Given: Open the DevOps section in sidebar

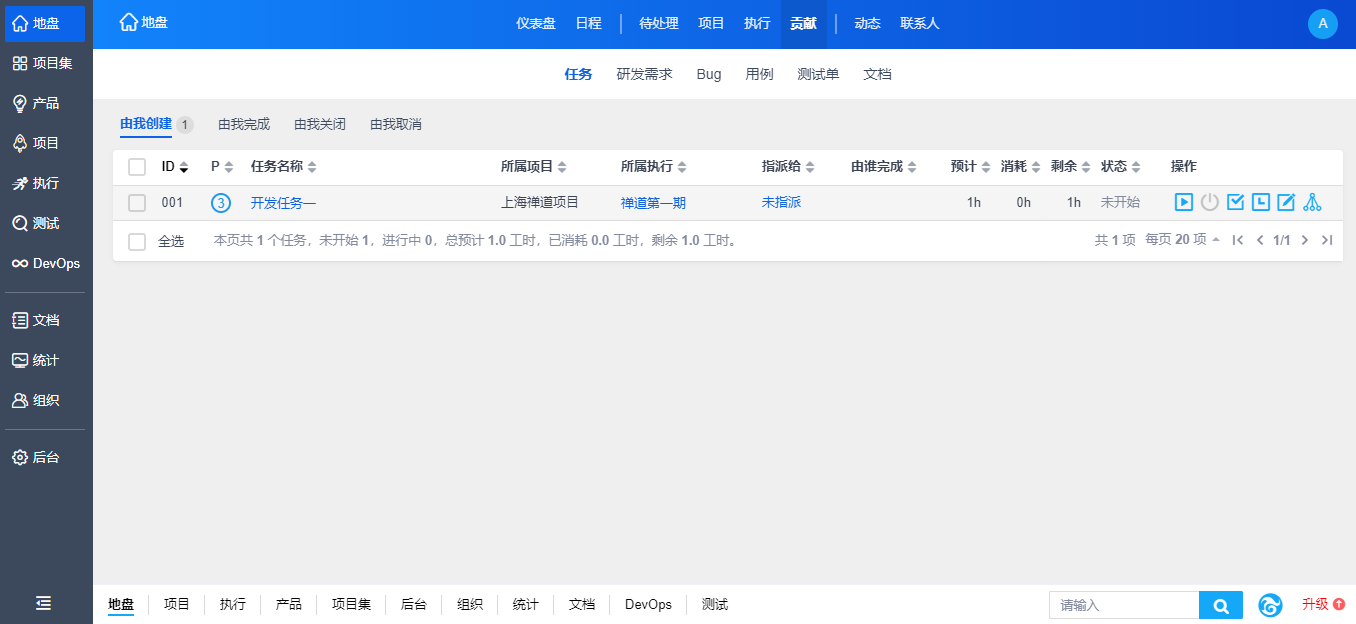Looking at the screenshot, I should pyautogui.click(x=46, y=263).
